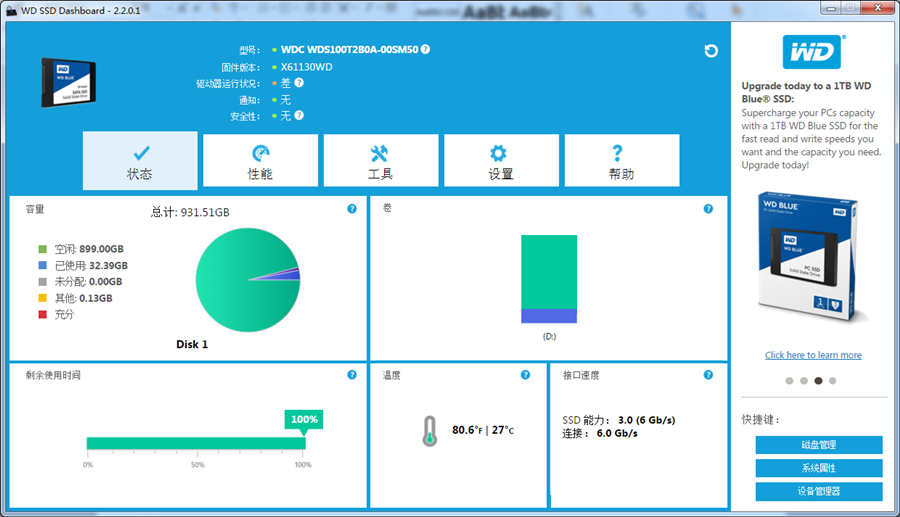Select the first carousel dot in ad panel
The width and height of the screenshot is (900, 517).
pyautogui.click(x=789, y=381)
